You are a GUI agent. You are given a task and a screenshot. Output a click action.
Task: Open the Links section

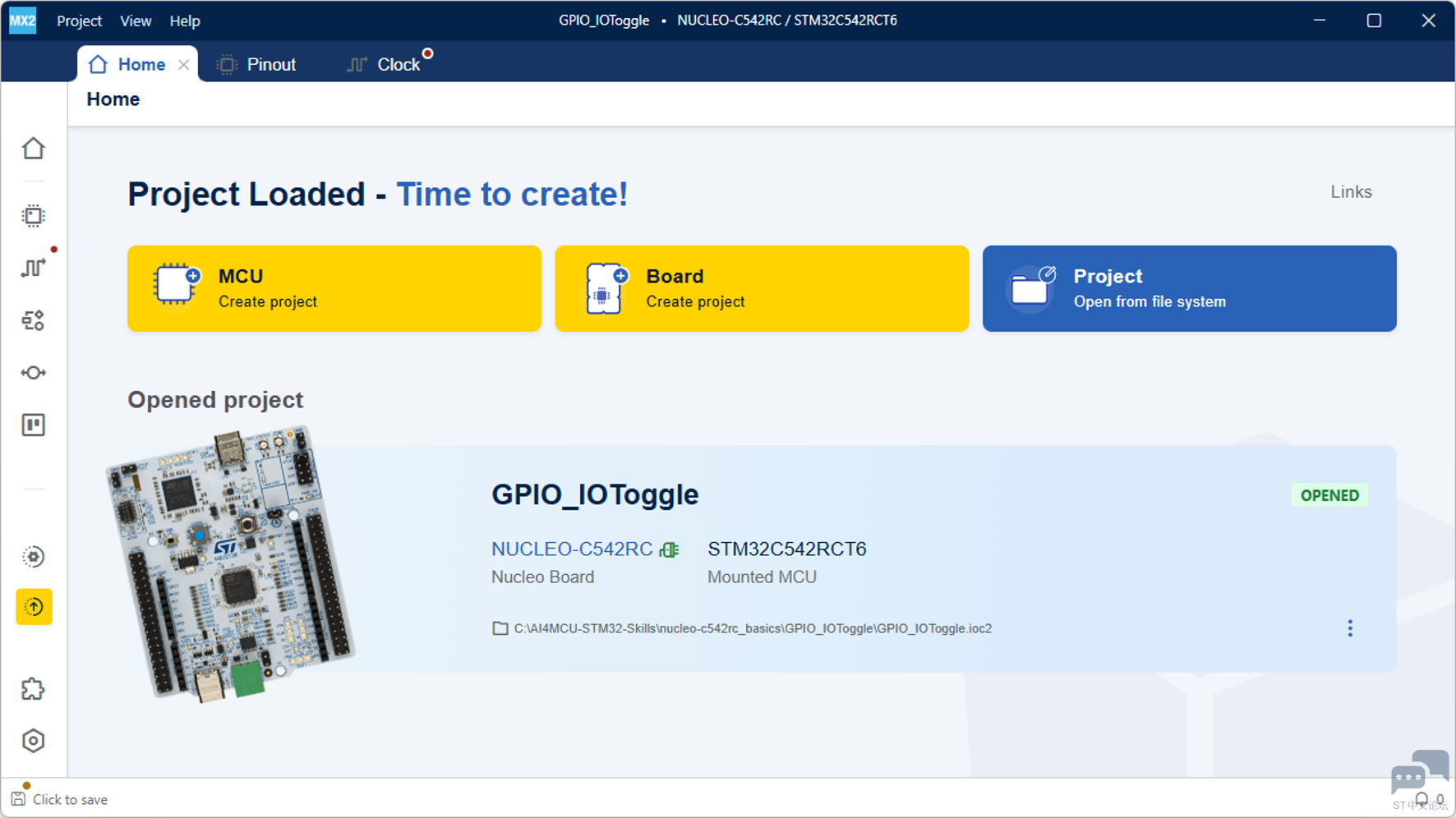(x=1351, y=191)
